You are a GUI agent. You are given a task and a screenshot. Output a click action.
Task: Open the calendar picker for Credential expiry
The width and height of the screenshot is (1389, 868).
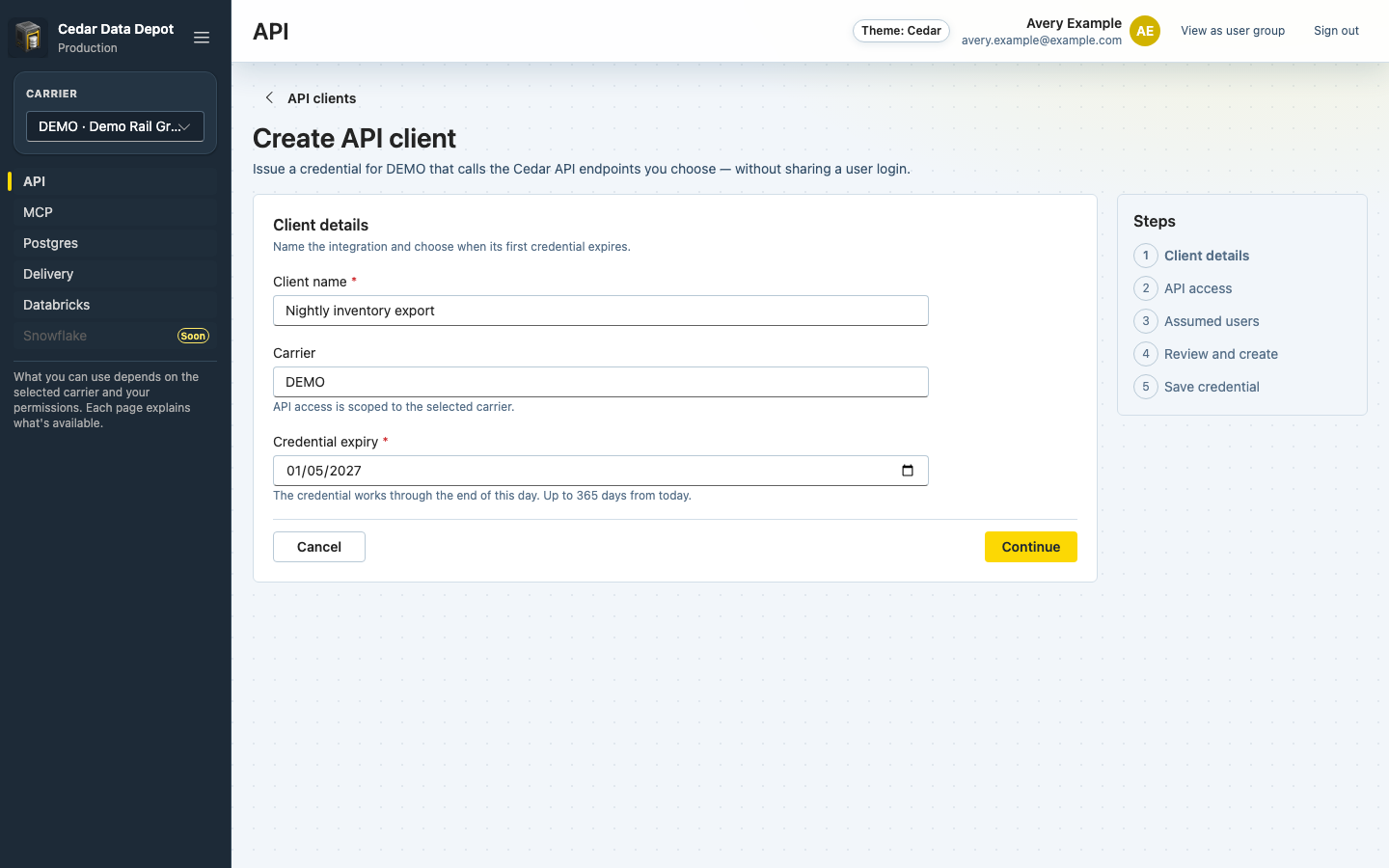click(x=907, y=471)
